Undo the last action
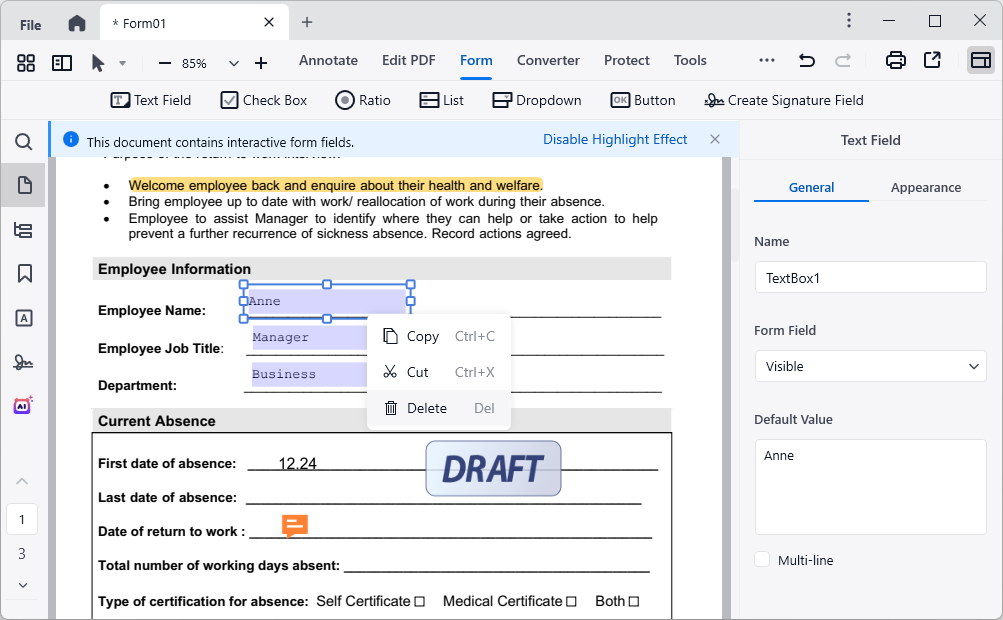Viewport: 1003px width, 620px height. (x=806, y=60)
